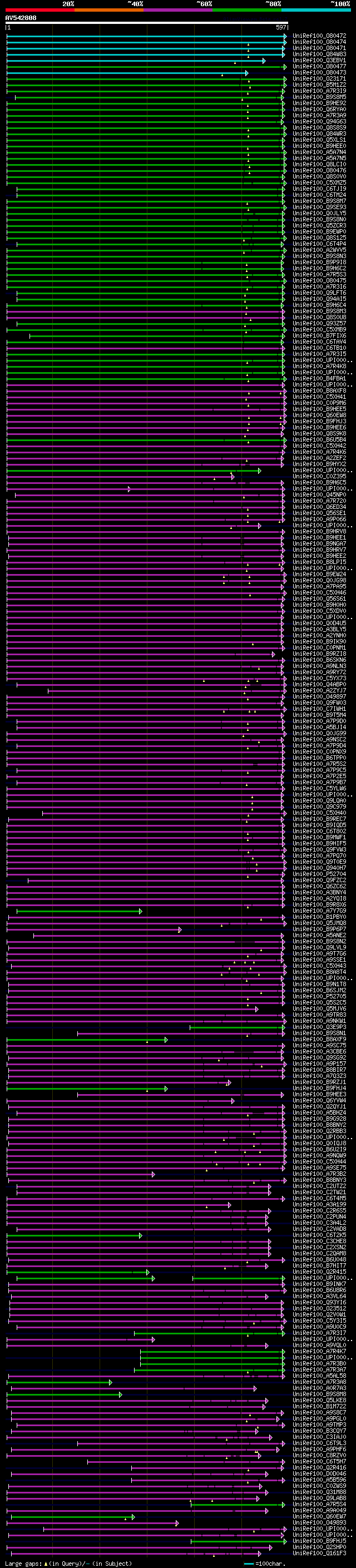This screenshot has width=356, height=1568.
Task: Open hit UniRef100_B9S8M5
Action: [x=319, y=97]
